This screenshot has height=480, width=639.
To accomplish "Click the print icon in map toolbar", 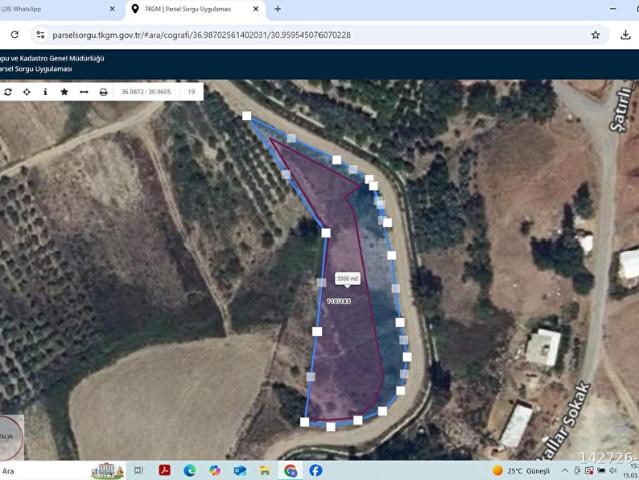I will tap(103, 91).
